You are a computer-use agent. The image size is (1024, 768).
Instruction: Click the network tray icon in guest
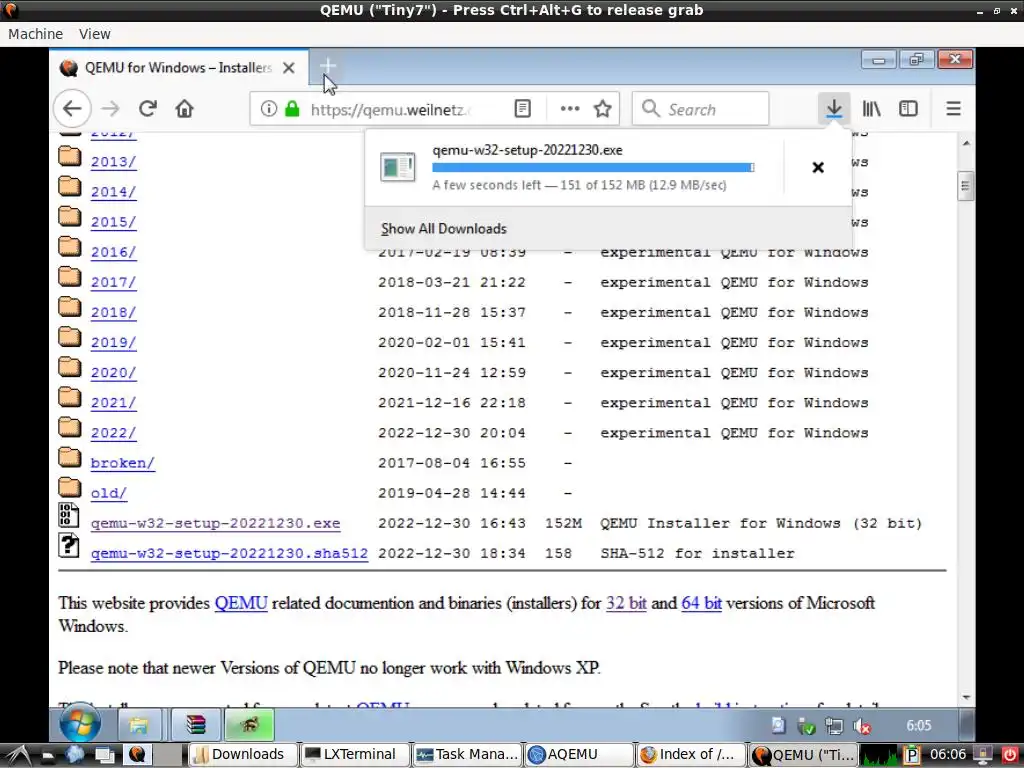coord(834,726)
